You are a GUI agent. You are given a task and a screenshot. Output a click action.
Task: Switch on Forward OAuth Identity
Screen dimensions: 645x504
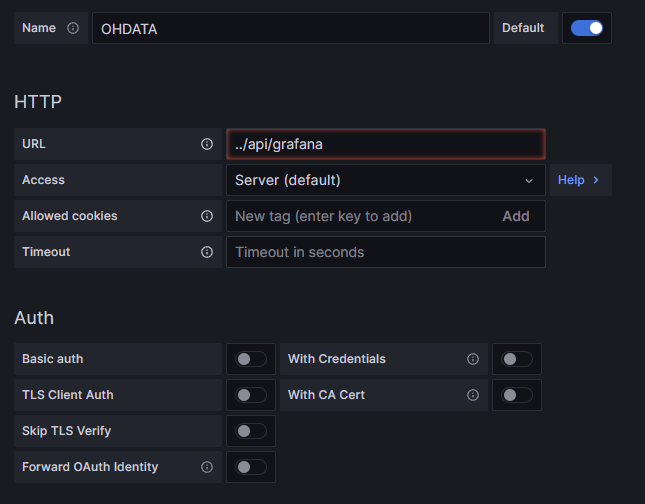(251, 467)
